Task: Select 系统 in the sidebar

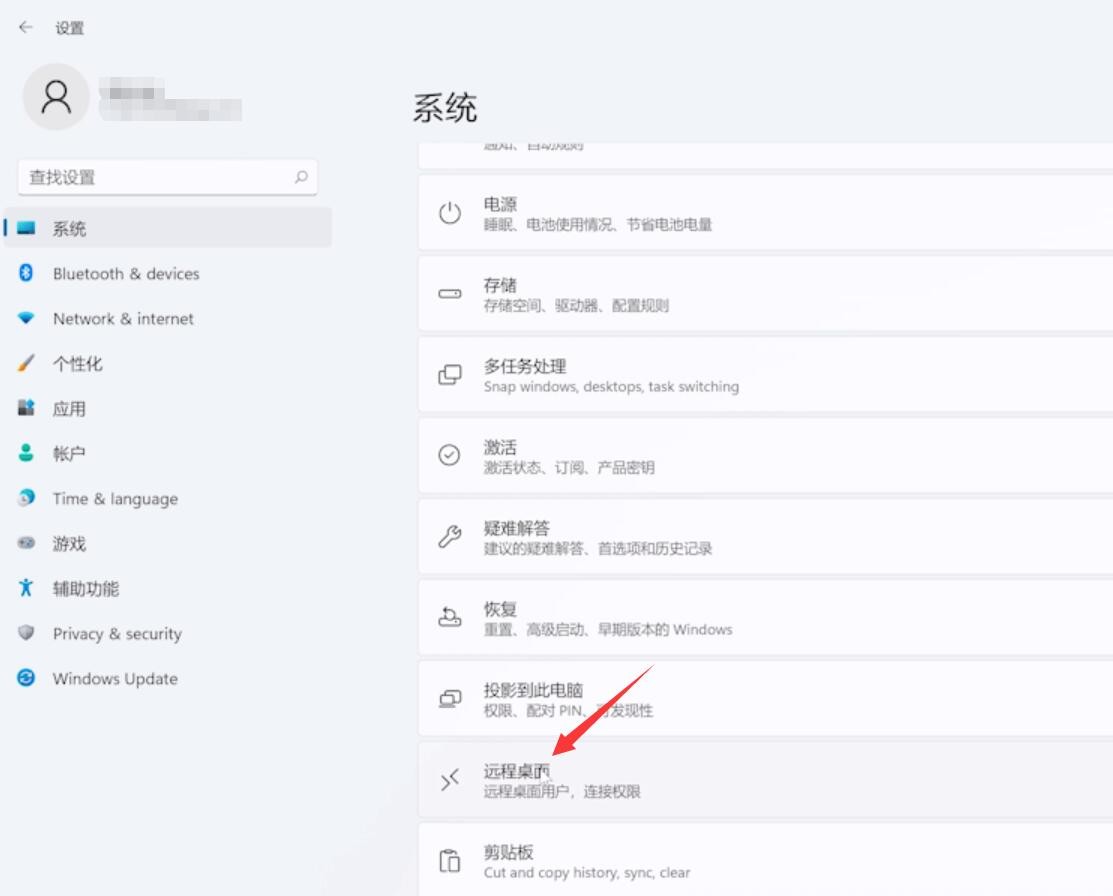Action: click(69, 229)
